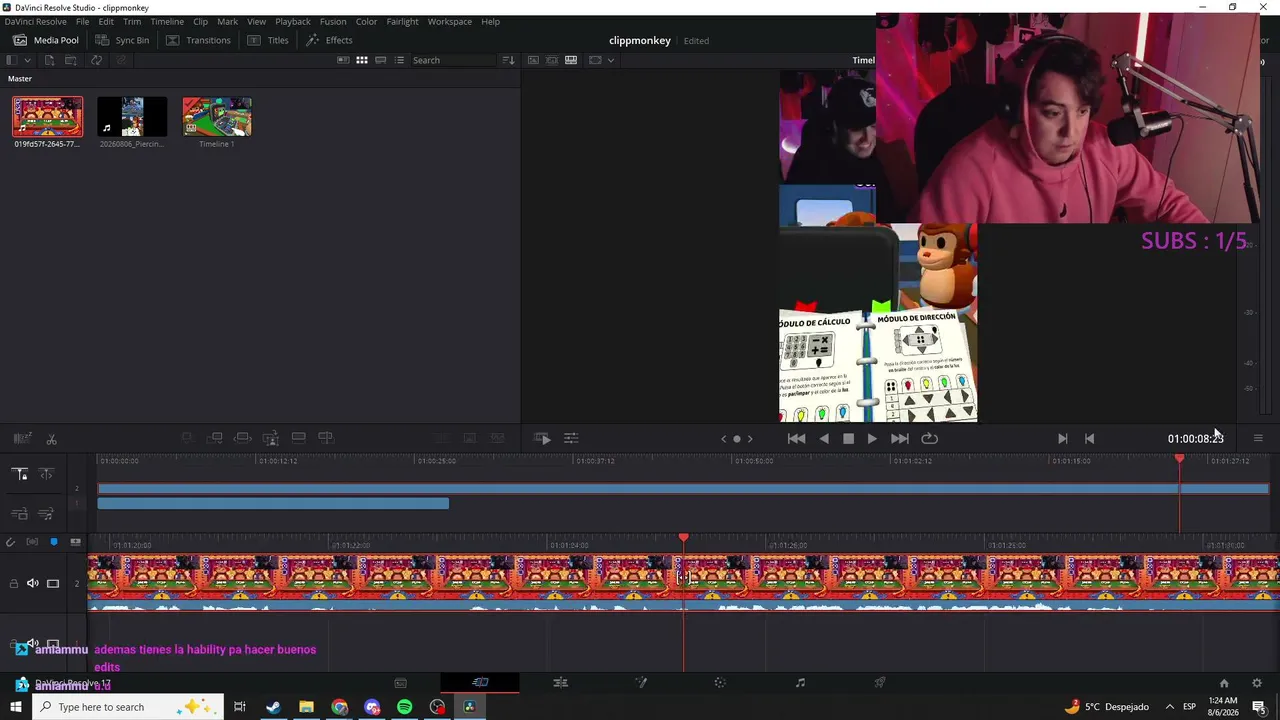Image resolution: width=1280 pixels, height=720 pixels.
Task: Switch media pool to list view
Action: click(x=400, y=60)
